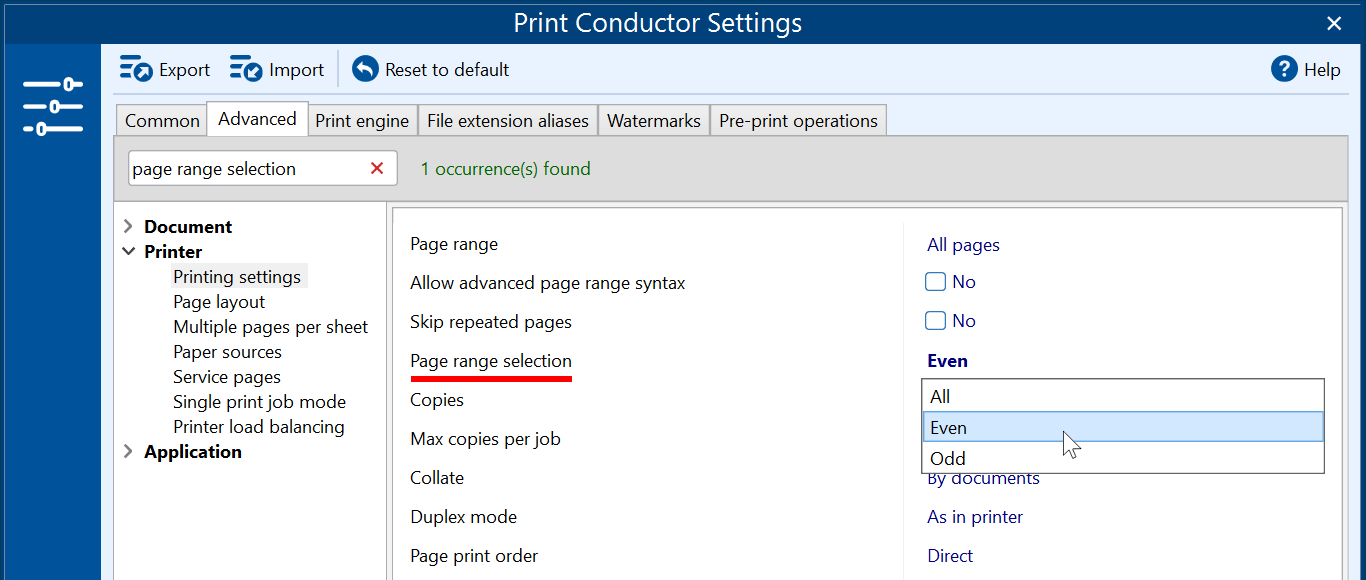Screen dimensions: 1366x580
Task: Click the settings sliders icon in sidebar
Action: coord(52,107)
